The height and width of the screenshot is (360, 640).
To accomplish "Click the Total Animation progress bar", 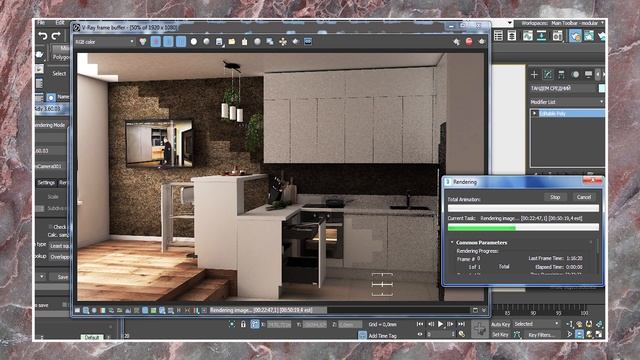I will coord(523,208).
